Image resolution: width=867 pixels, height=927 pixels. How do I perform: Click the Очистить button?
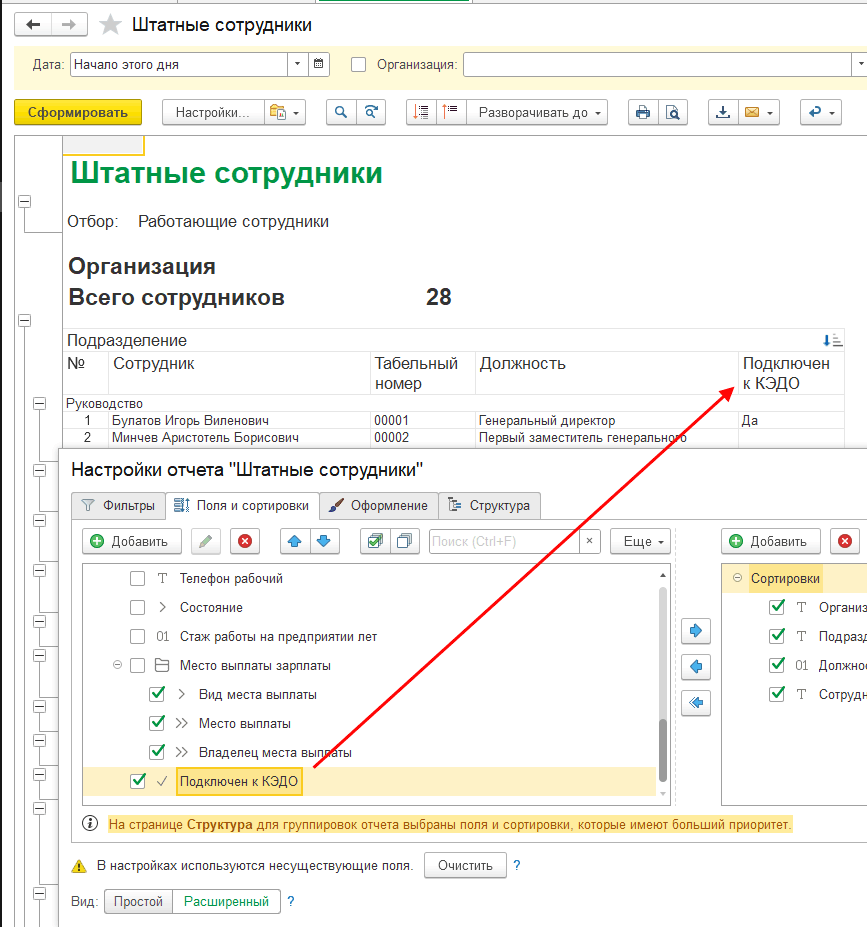[465, 865]
